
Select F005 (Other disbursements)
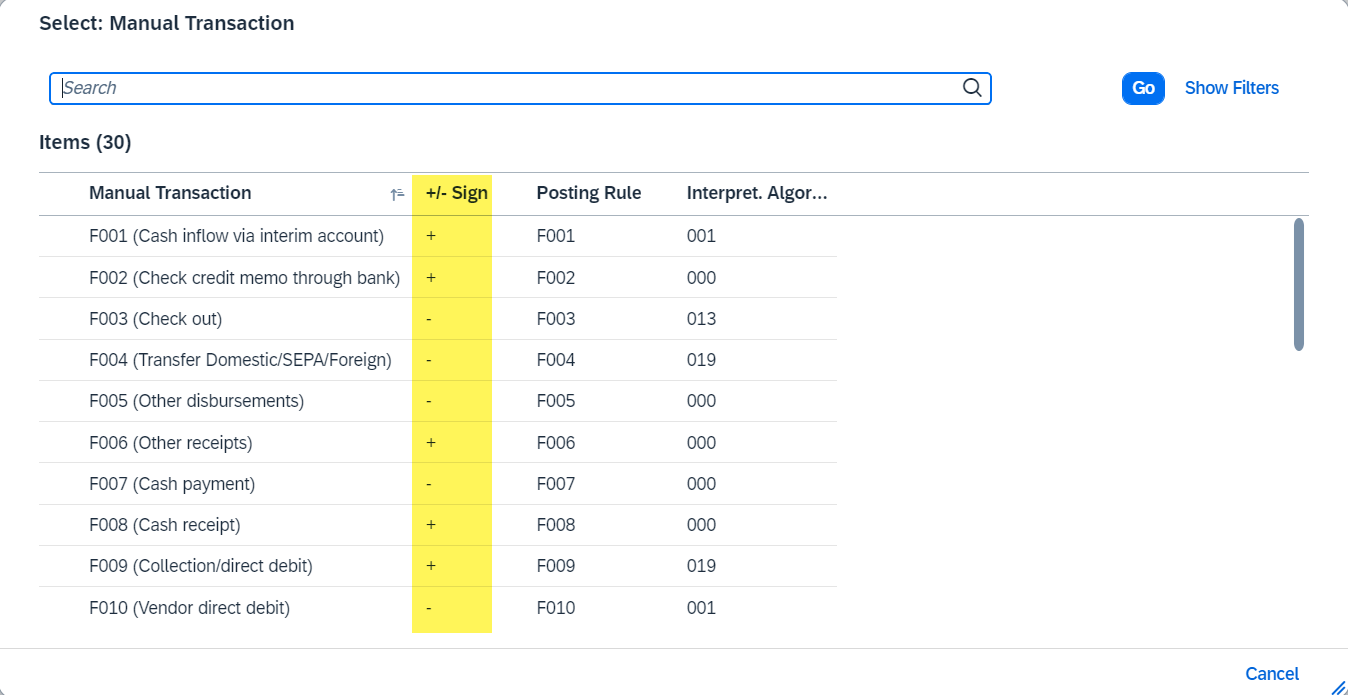click(196, 401)
